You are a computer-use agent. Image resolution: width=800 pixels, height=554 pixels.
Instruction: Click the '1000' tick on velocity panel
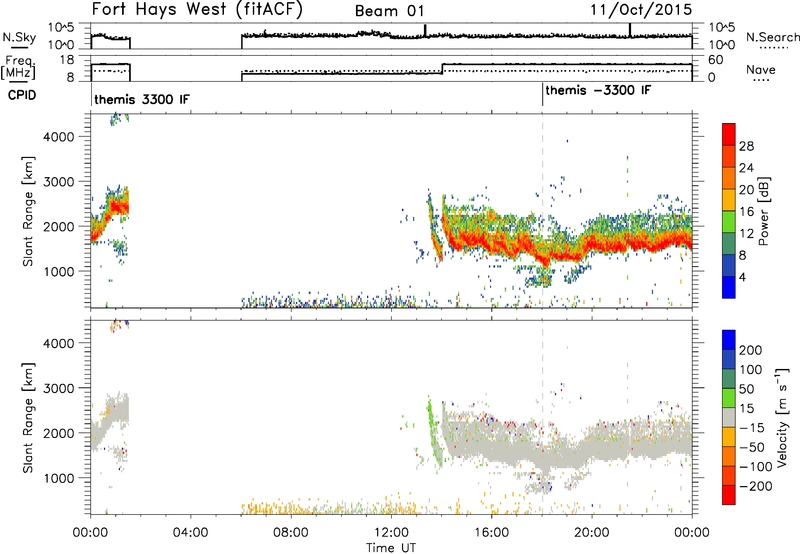59,478
